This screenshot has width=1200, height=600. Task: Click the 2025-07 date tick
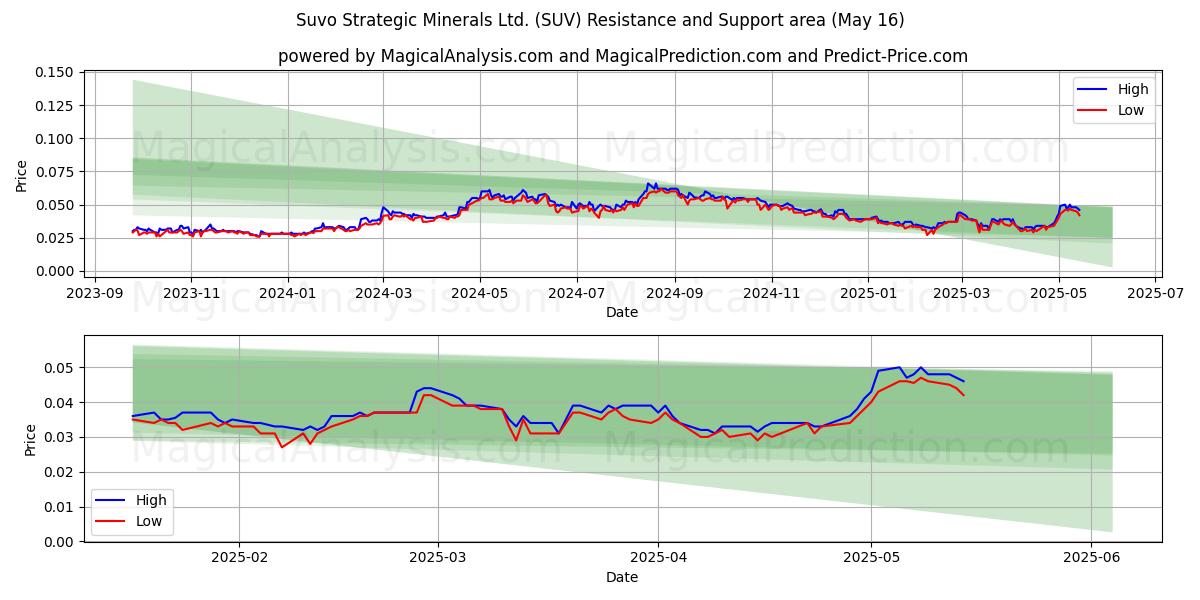tap(1156, 293)
